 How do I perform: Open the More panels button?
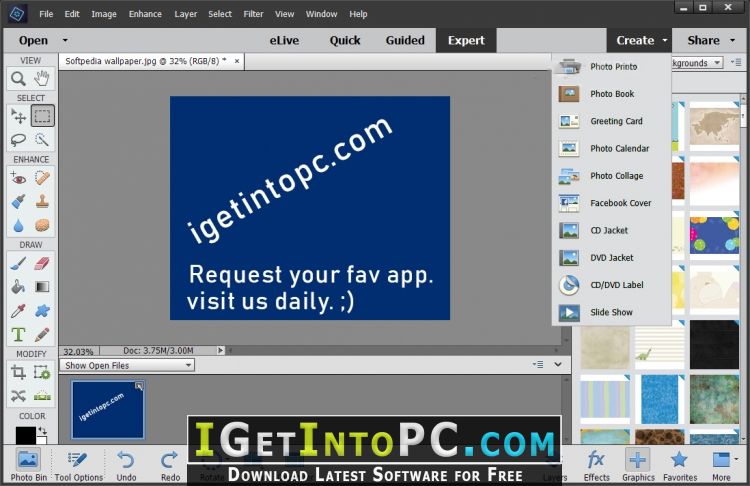722,465
